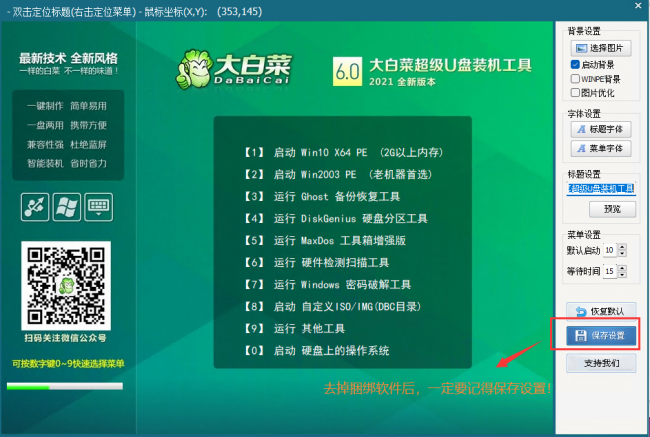This screenshot has width=650, height=437.
Task: Click the 默认启动 value field
Action: click(610, 250)
